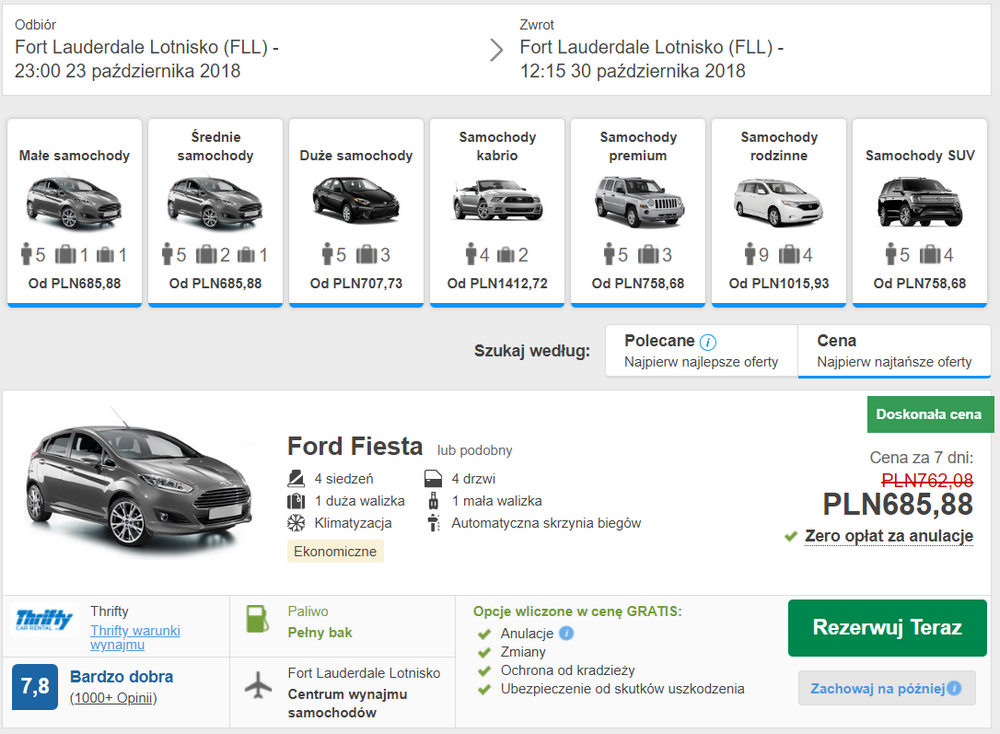Click the info icon on Zachowaj na później

(954, 688)
